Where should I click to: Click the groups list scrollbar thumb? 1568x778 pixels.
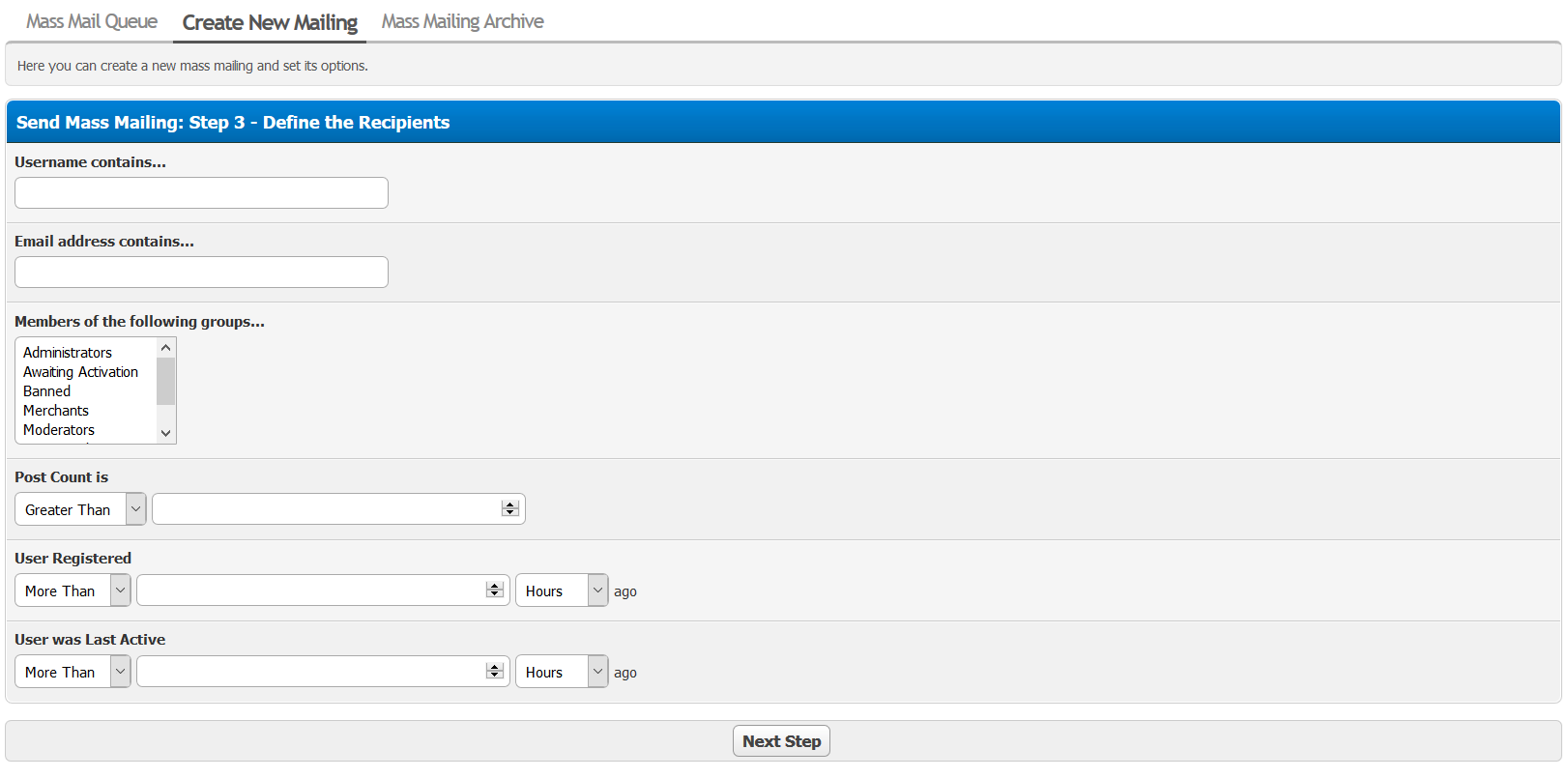[166, 381]
